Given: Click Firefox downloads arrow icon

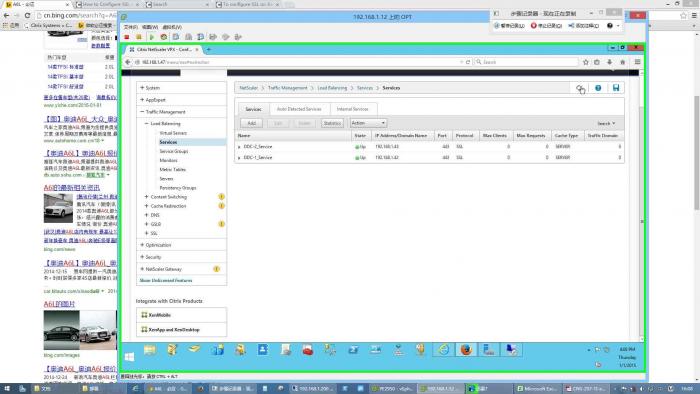Looking at the screenshot, I should pos(609,62).
